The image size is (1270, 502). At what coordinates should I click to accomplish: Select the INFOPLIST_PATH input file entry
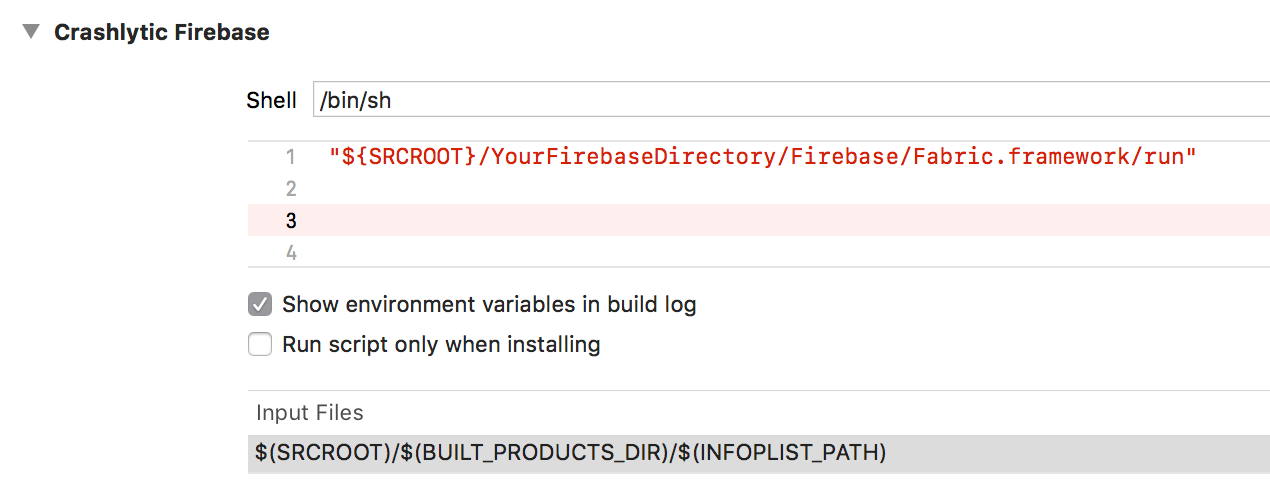[759, 453]
